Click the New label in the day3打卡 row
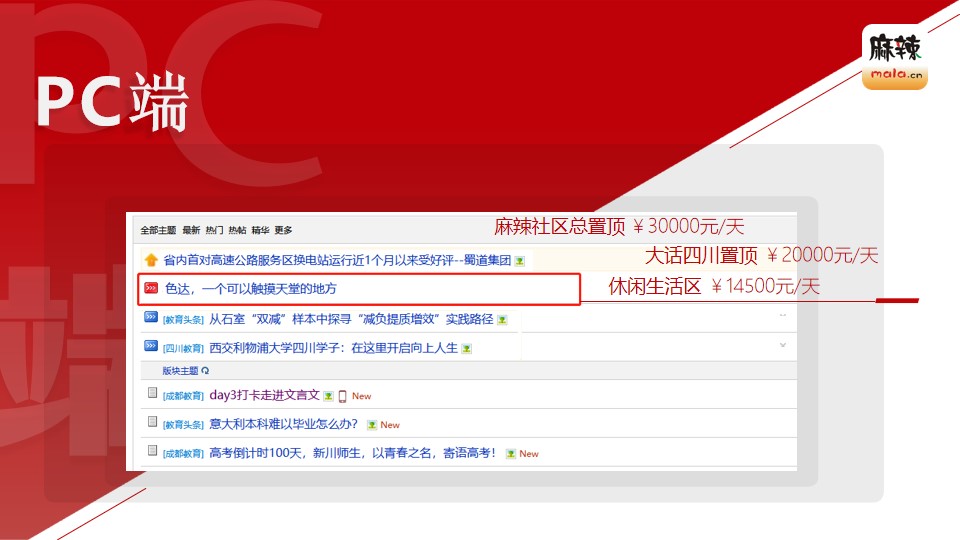 click(361, 396)
